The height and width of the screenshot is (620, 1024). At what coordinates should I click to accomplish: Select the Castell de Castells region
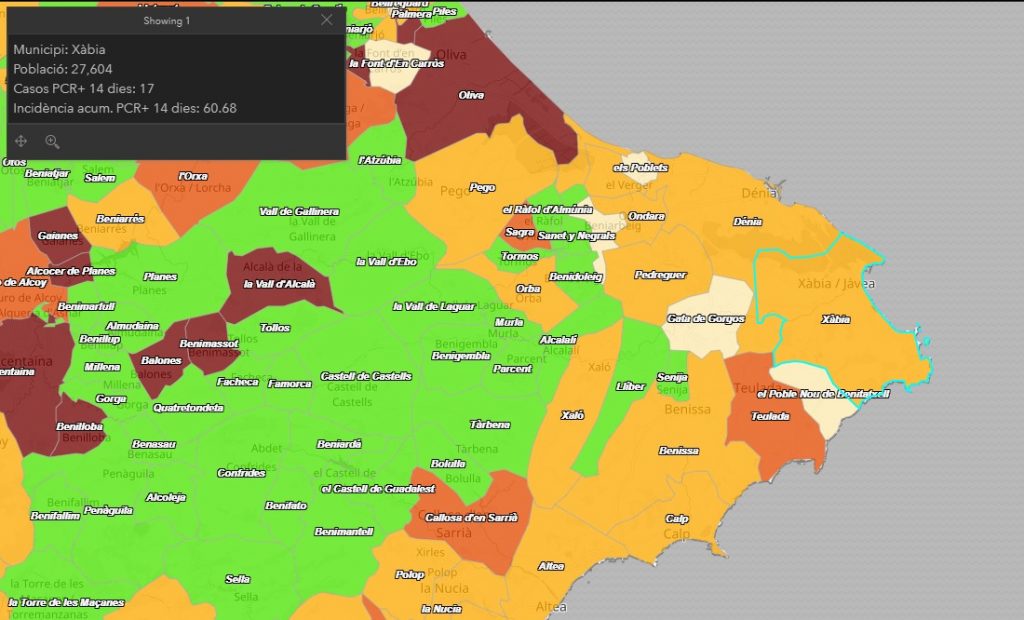pyautogui.click(x=365, y=376)
